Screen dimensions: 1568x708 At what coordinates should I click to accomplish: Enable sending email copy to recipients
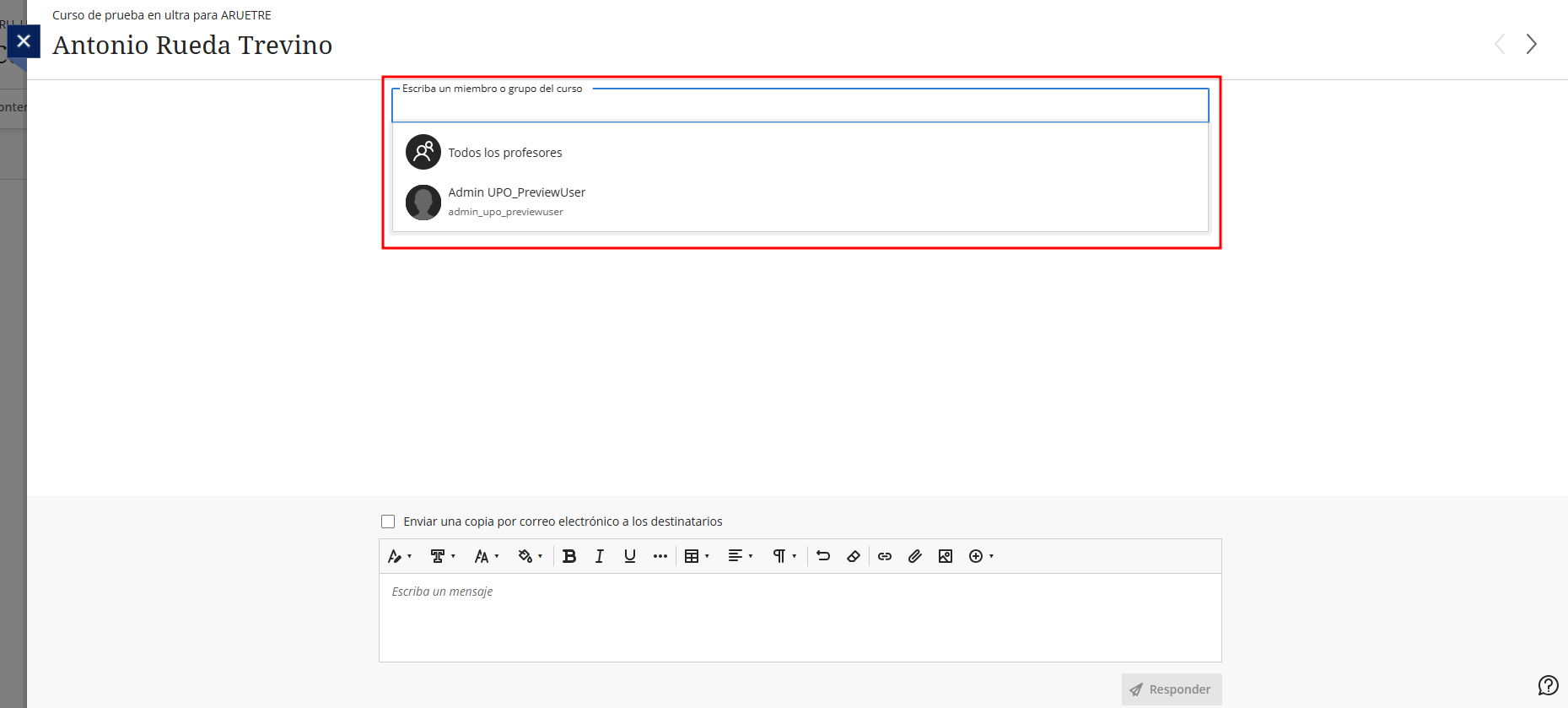tap(388, 522)
